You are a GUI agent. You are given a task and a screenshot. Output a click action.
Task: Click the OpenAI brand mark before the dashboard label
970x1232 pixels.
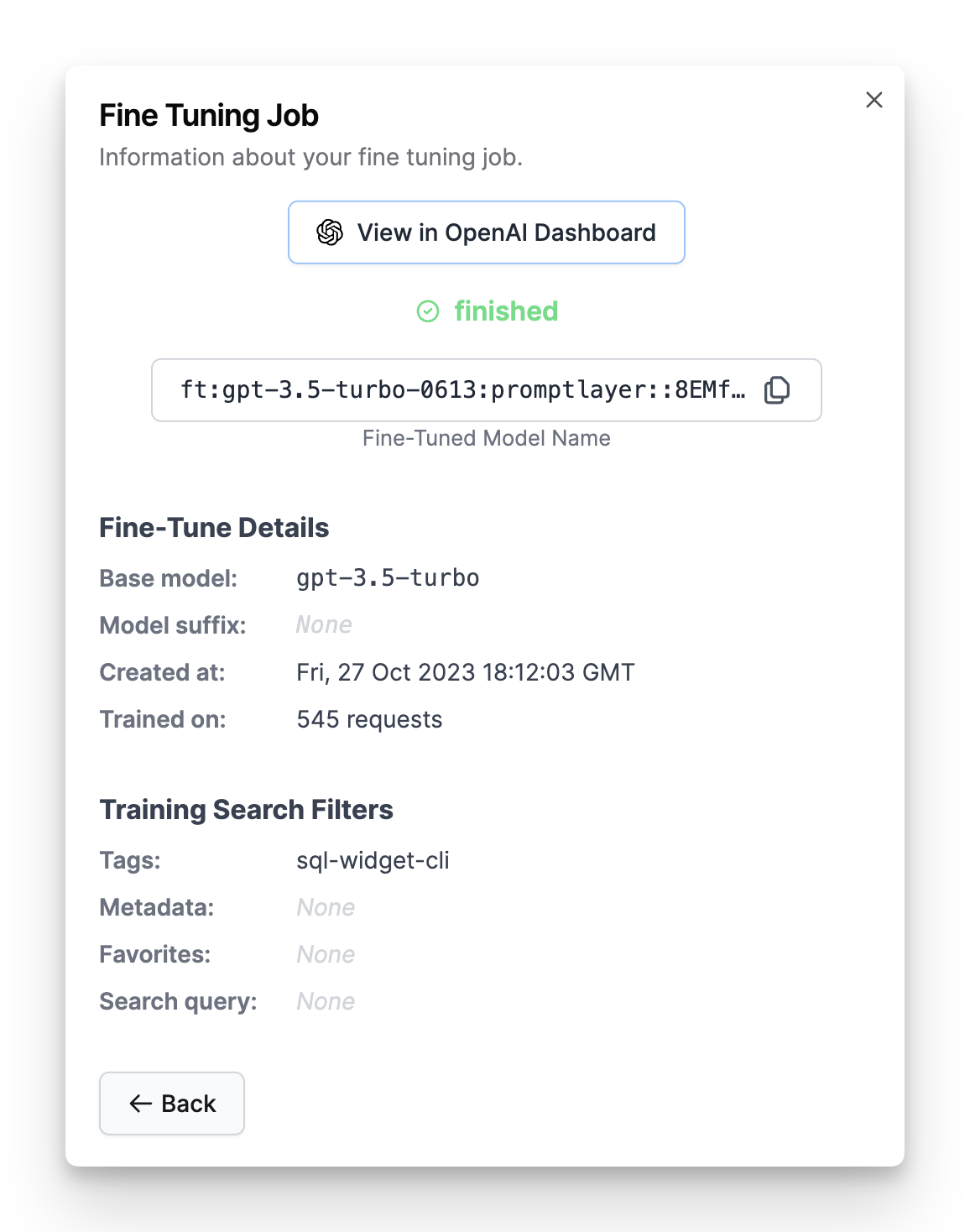[329, 232]
